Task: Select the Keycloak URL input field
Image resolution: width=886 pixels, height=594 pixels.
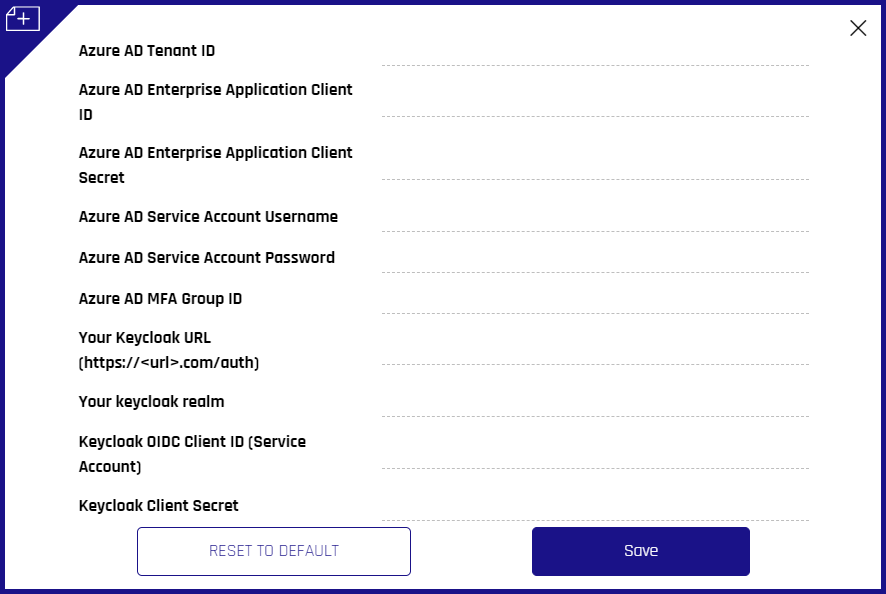Action: click(x=595, y=353)
